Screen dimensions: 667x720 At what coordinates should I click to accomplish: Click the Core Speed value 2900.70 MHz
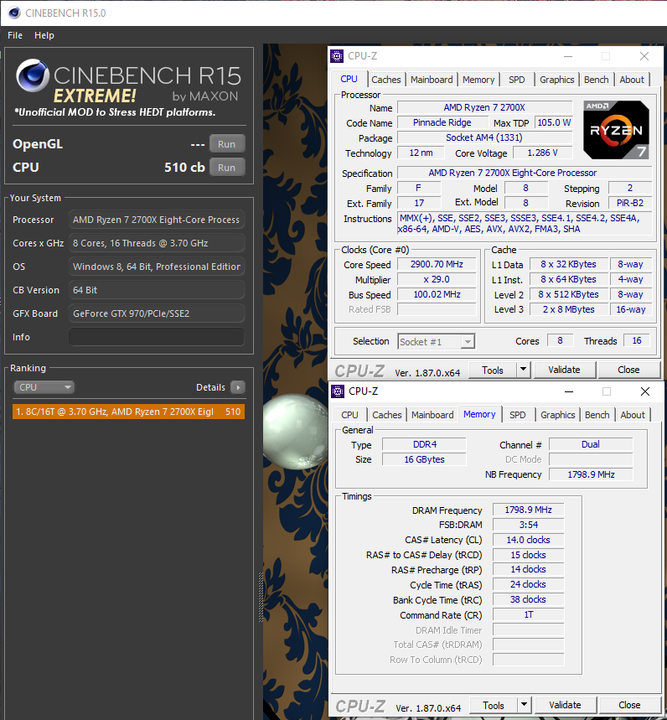(437, 264)
